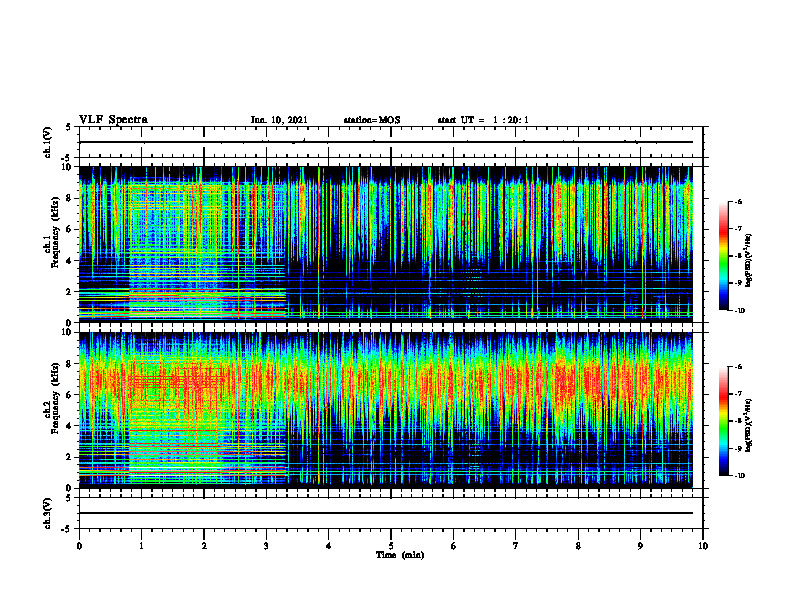Click the "station=MOS" header label

pos(372,120)
